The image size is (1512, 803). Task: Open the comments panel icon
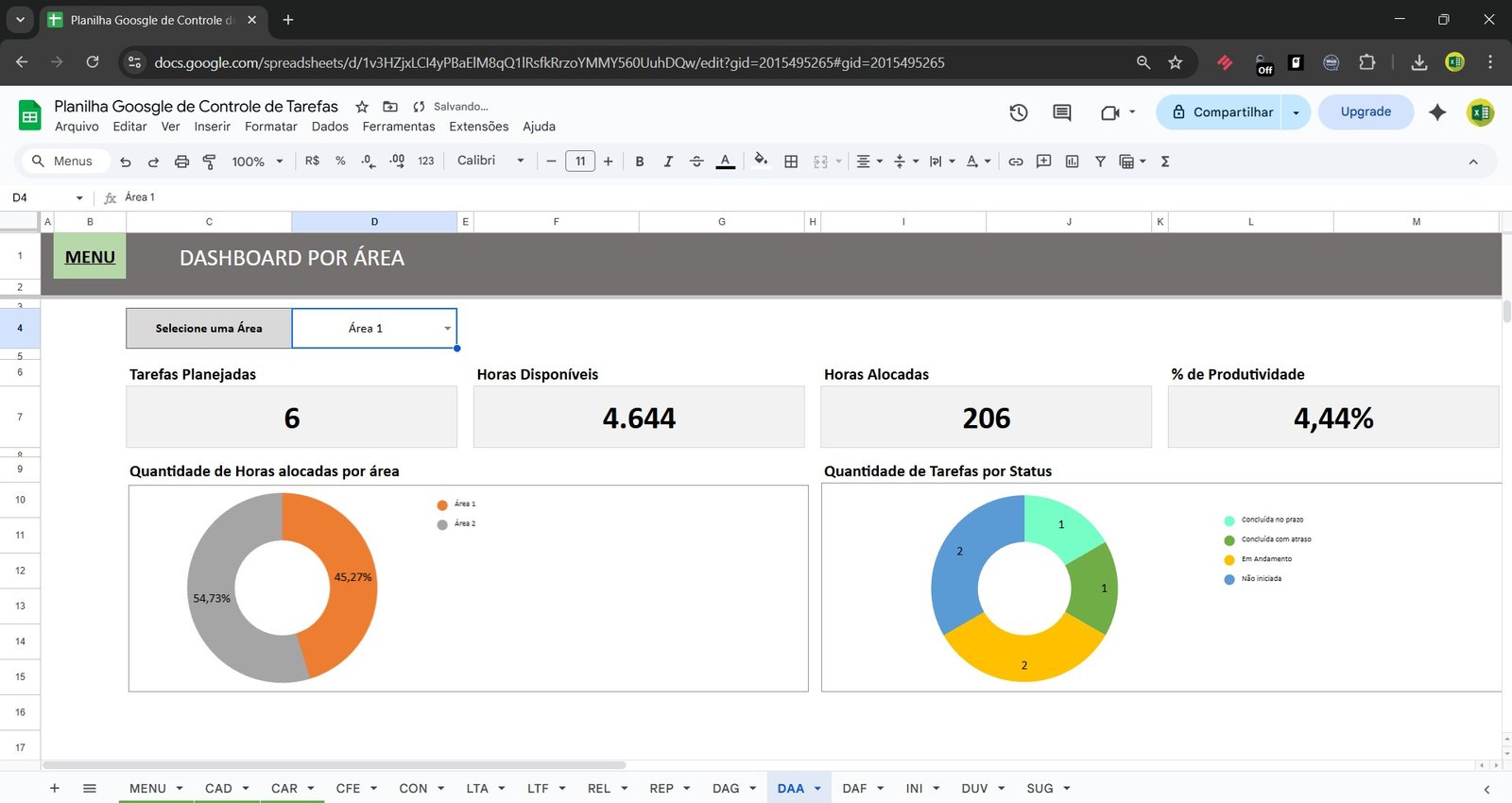pyautogui.click(x=1061, y=112)
